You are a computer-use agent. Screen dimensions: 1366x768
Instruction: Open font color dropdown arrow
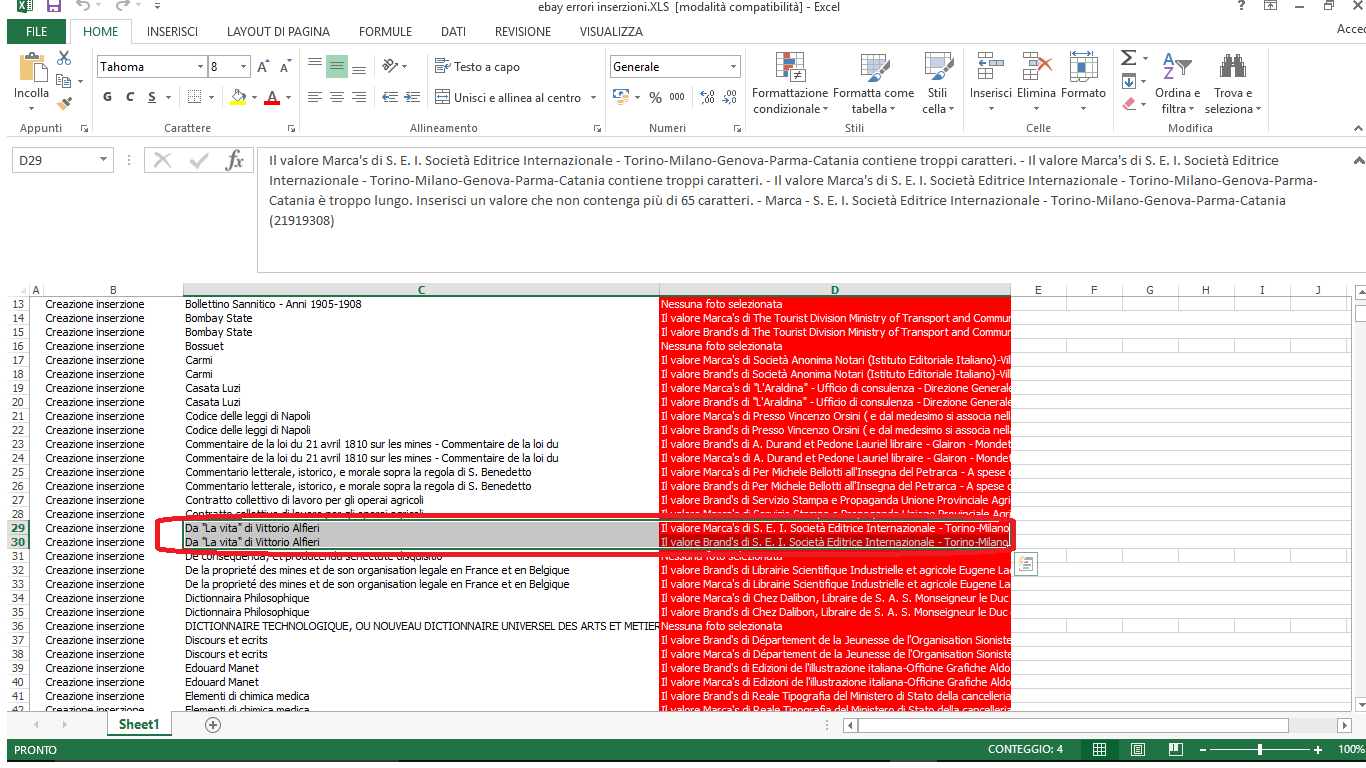(288, 97)
